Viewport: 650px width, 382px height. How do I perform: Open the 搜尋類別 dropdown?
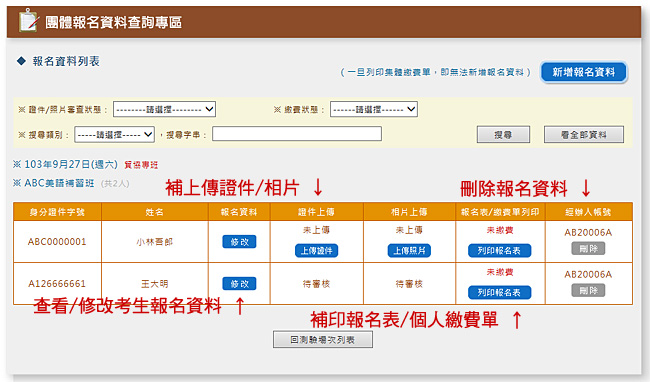pyautogui.click(x=114, y=135)
